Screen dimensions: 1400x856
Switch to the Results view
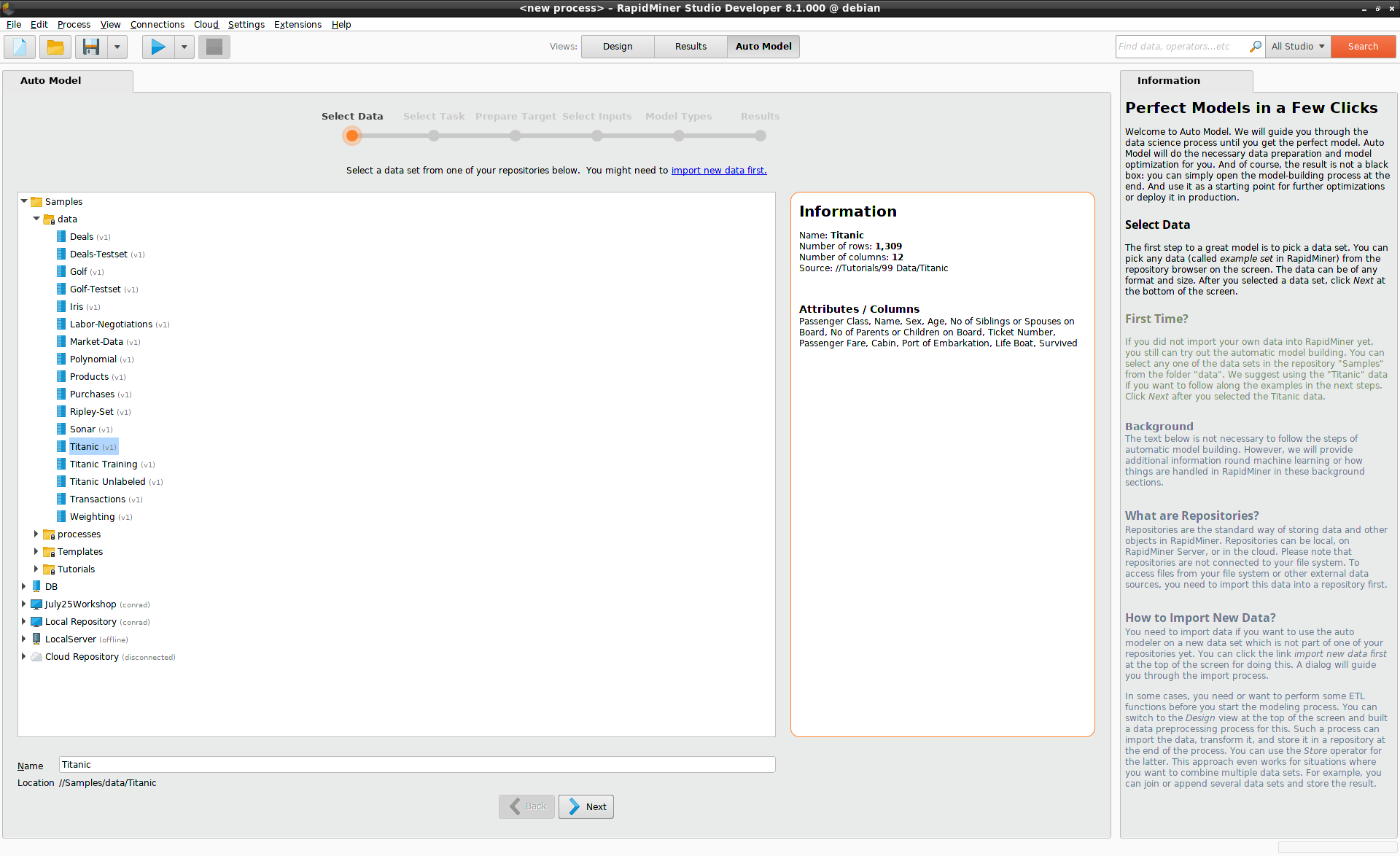tap(689, 46)
